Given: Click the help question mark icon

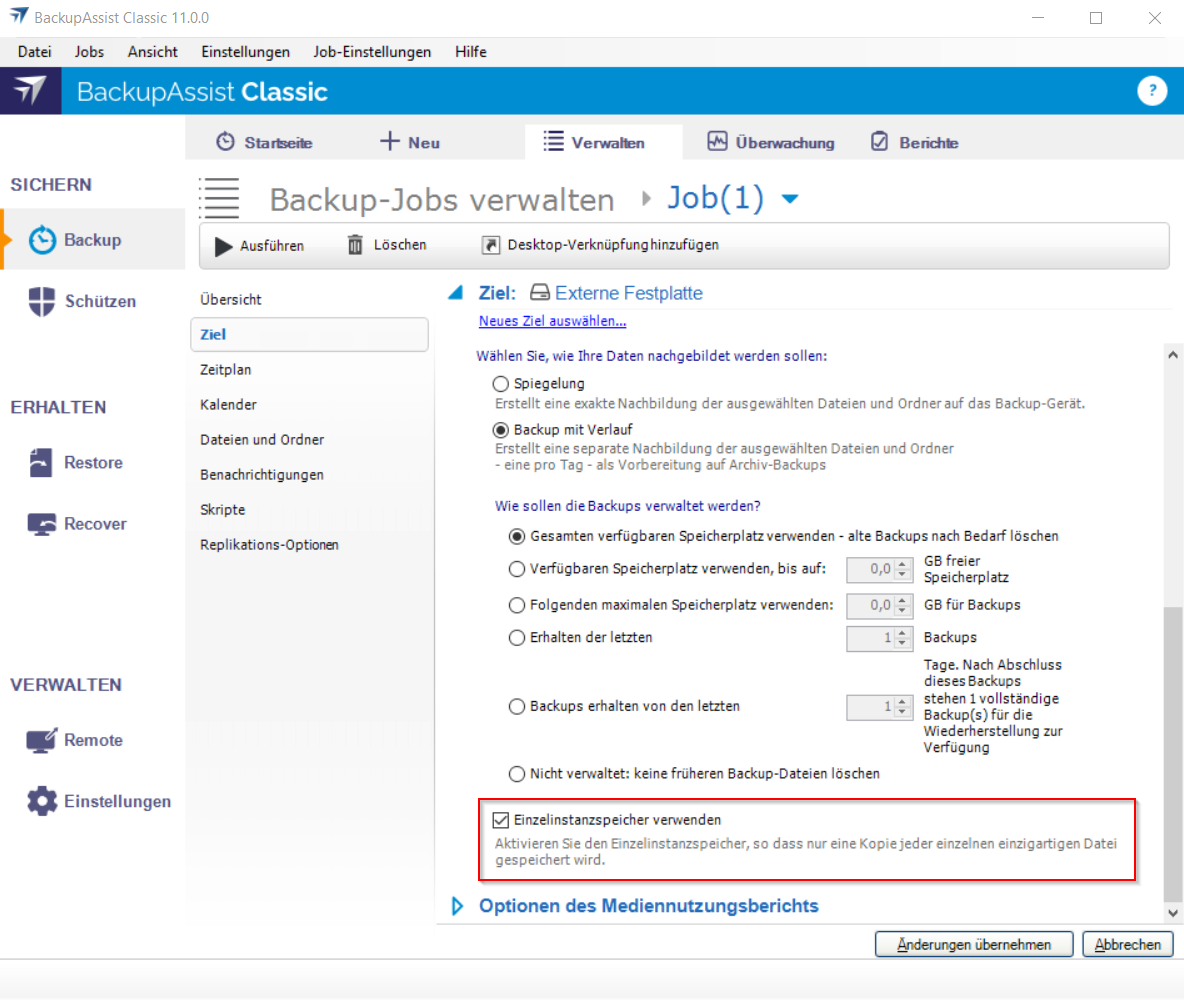Looking at the screenshot, I should [x=1152, y=91].
